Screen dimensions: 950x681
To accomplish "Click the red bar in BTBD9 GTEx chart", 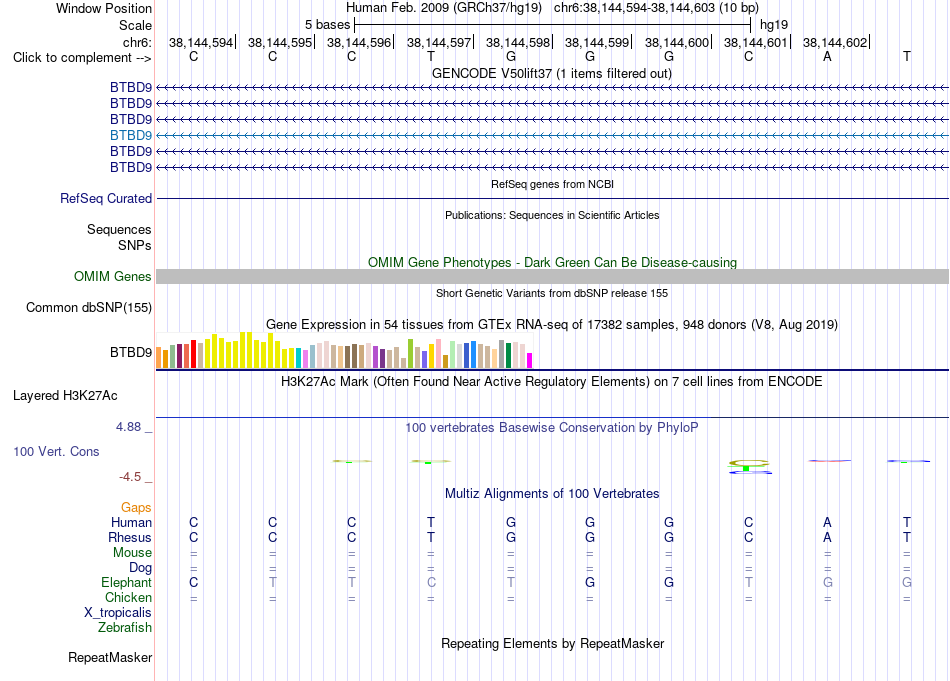I will click(x=193, y=354).
